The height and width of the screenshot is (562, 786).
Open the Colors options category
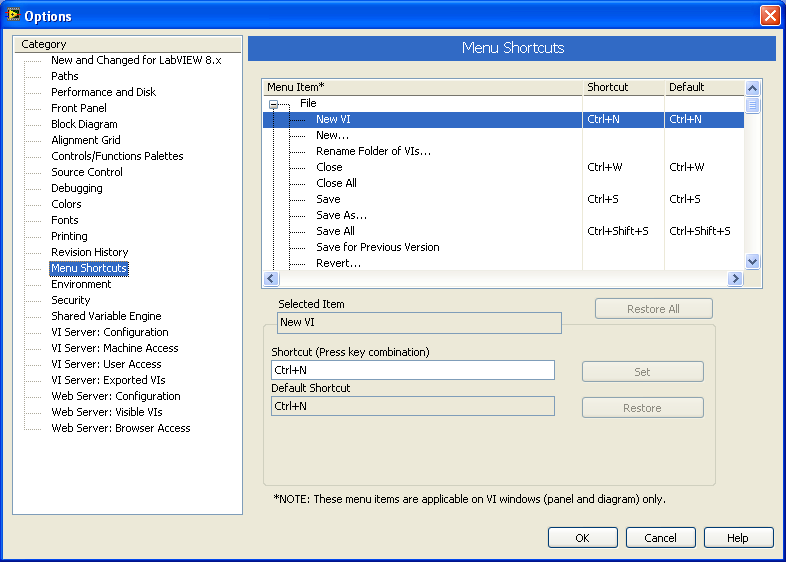[x=66, y=204]
